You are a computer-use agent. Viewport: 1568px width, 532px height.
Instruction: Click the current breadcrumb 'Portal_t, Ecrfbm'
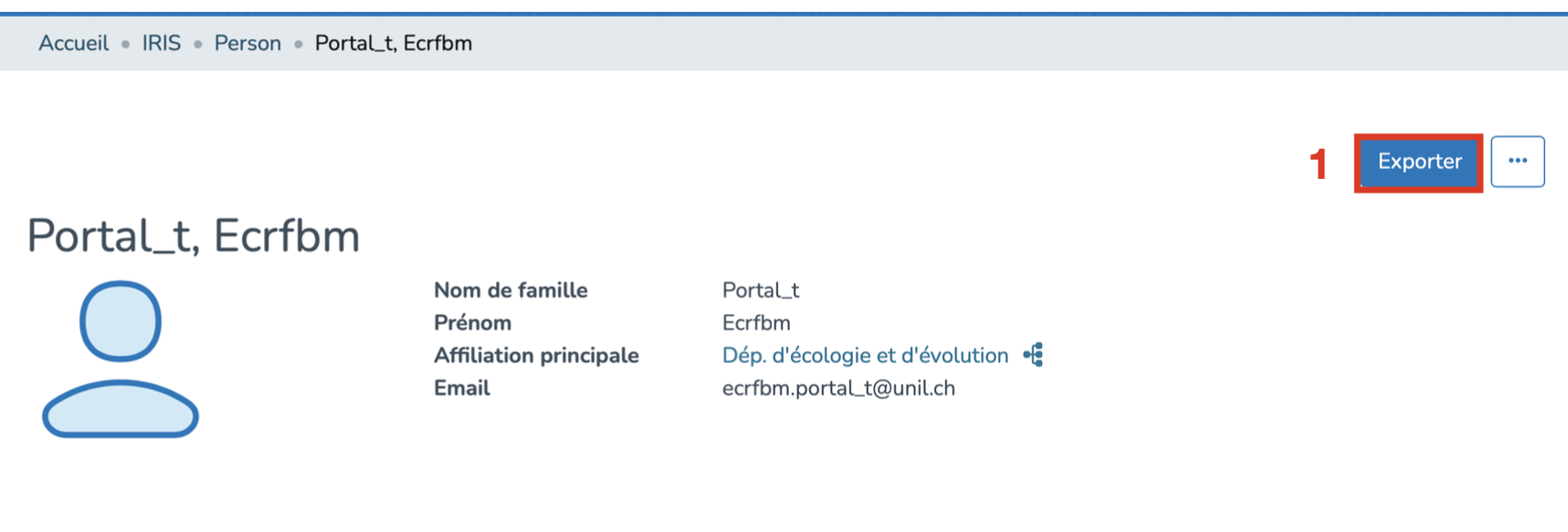pos(393,43)
